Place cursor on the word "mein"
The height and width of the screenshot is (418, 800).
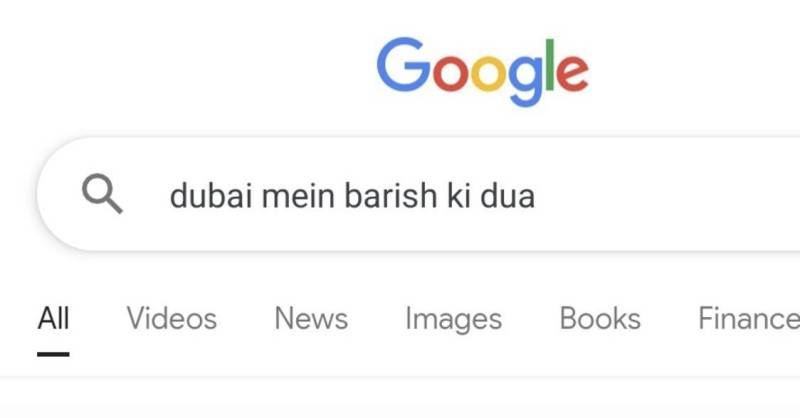point(298,196)
